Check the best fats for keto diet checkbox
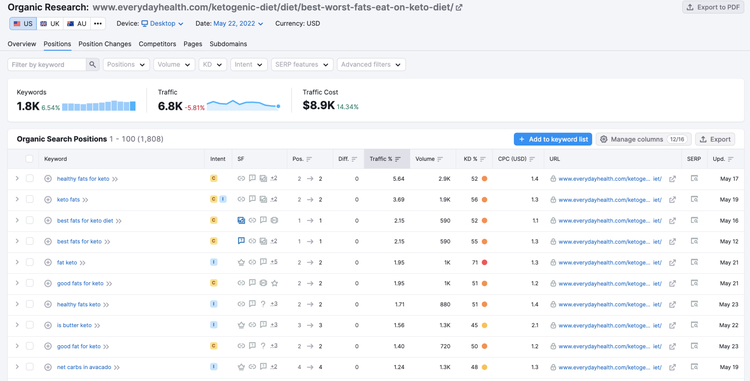The height and width of the screenshot is (381, 750). (30, 220)
